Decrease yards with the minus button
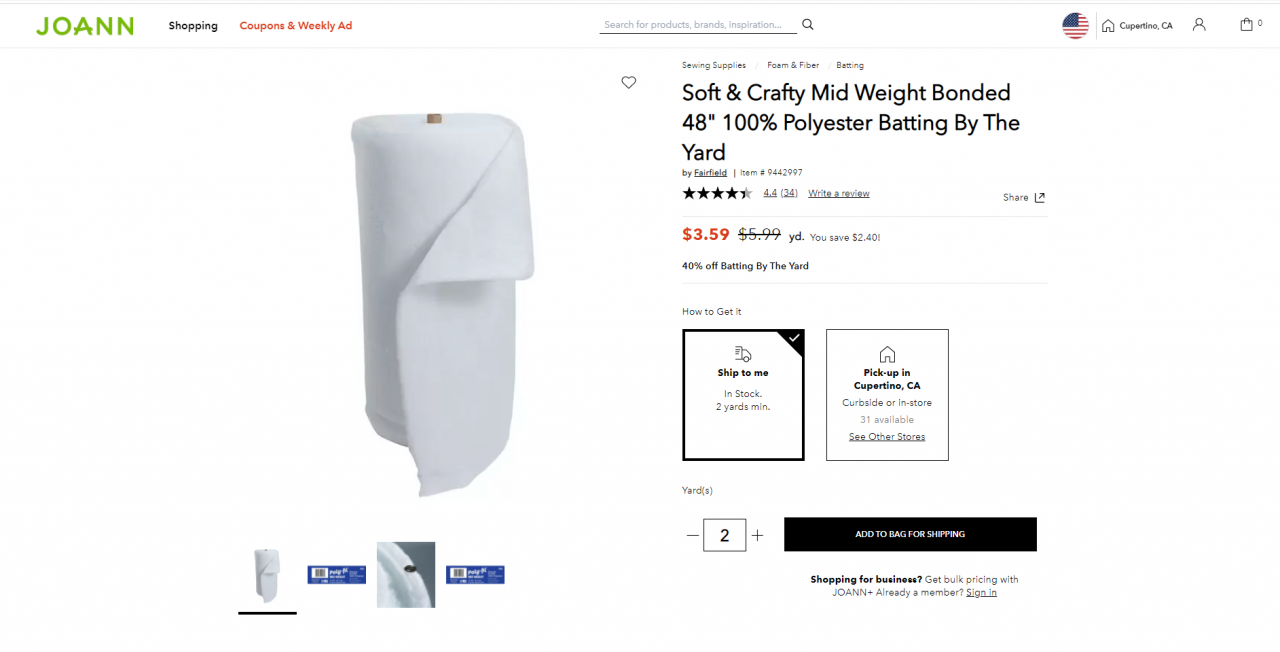The height and width of the screenshot is (652, 1280). pyautogui.click(x=692, y=535)
